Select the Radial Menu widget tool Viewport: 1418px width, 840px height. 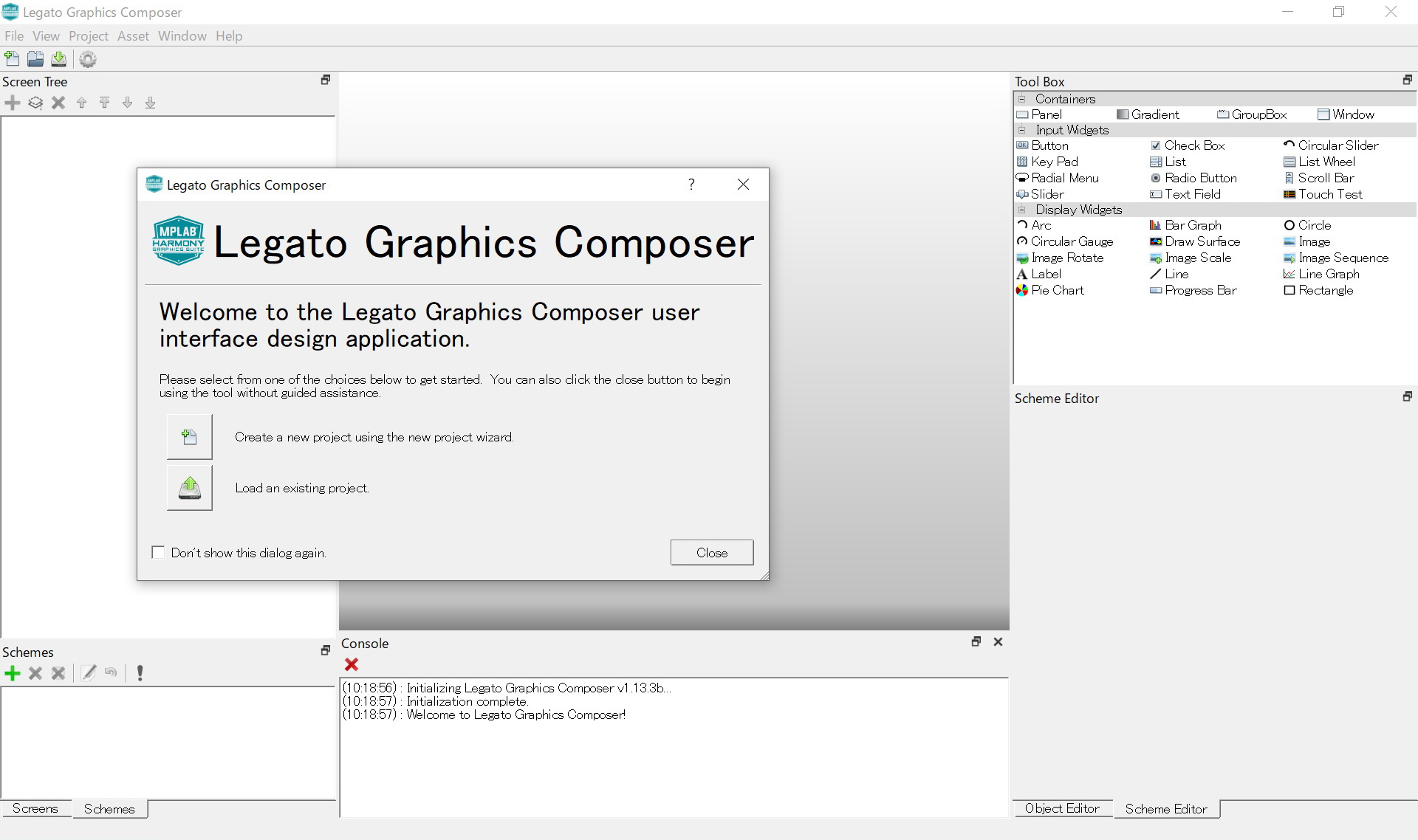tap(1064, 178)
